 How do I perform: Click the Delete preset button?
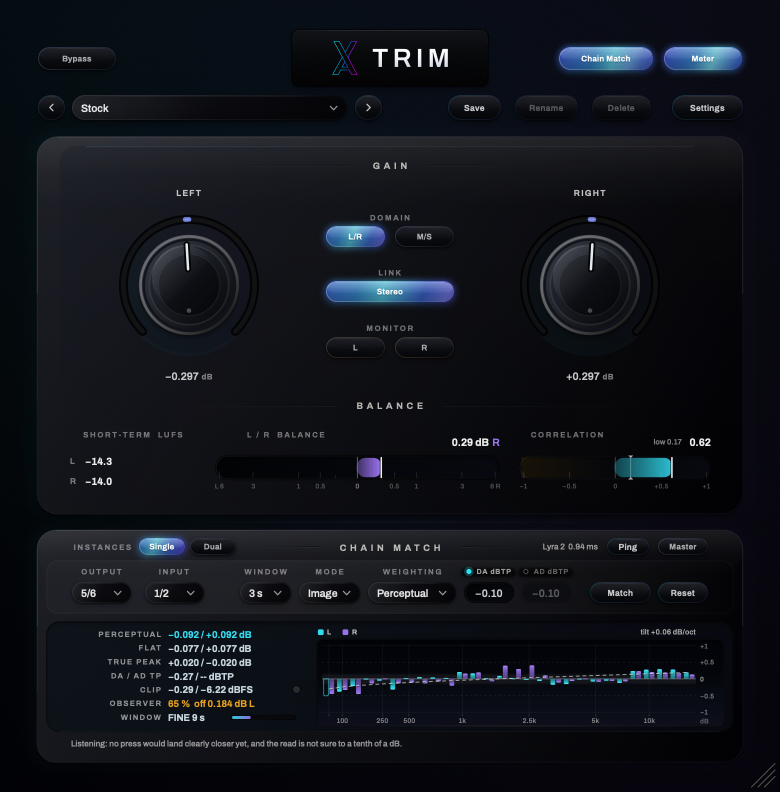(x=621, y=108)
